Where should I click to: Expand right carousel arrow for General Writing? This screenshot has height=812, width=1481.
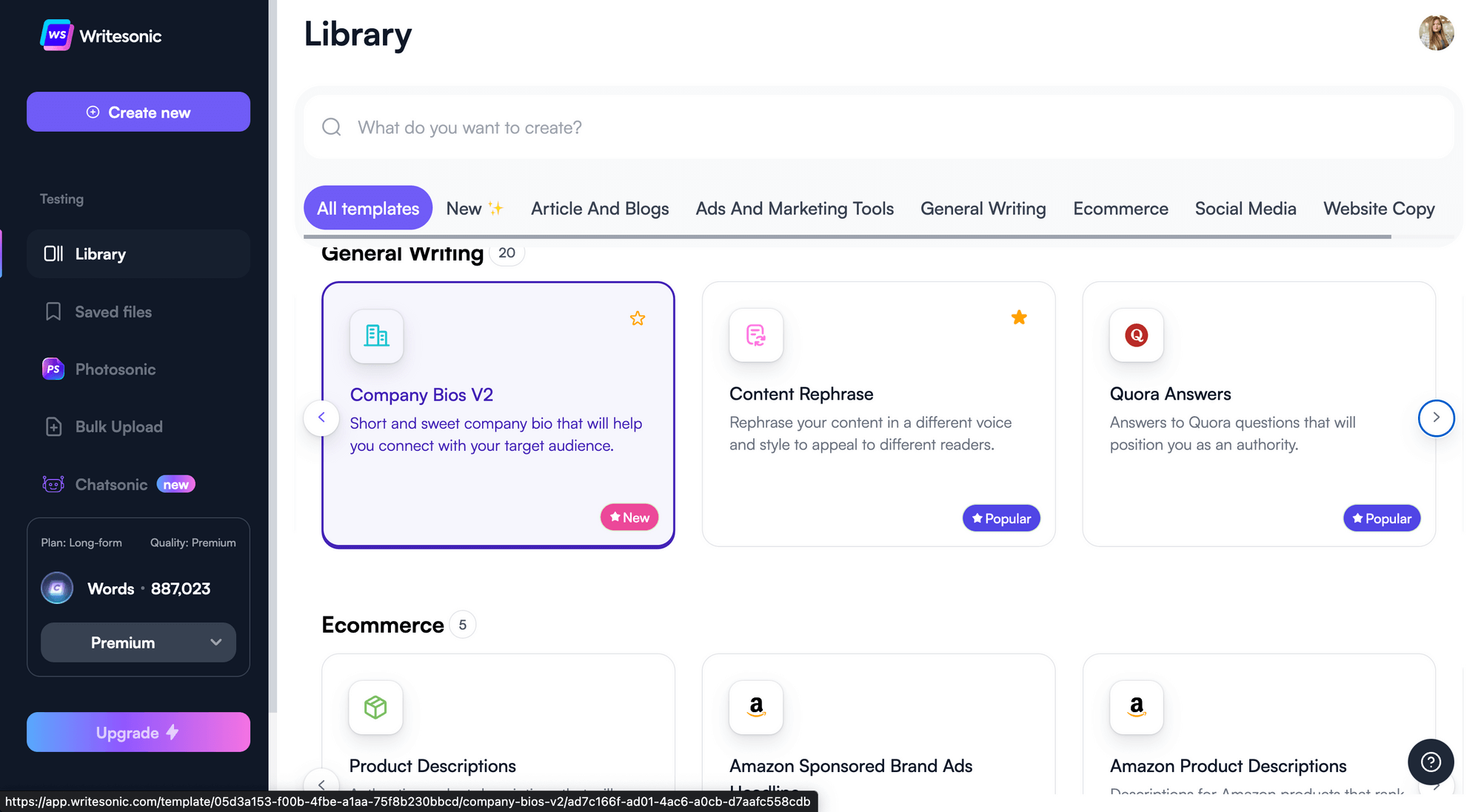click(x=1436, y=417)
